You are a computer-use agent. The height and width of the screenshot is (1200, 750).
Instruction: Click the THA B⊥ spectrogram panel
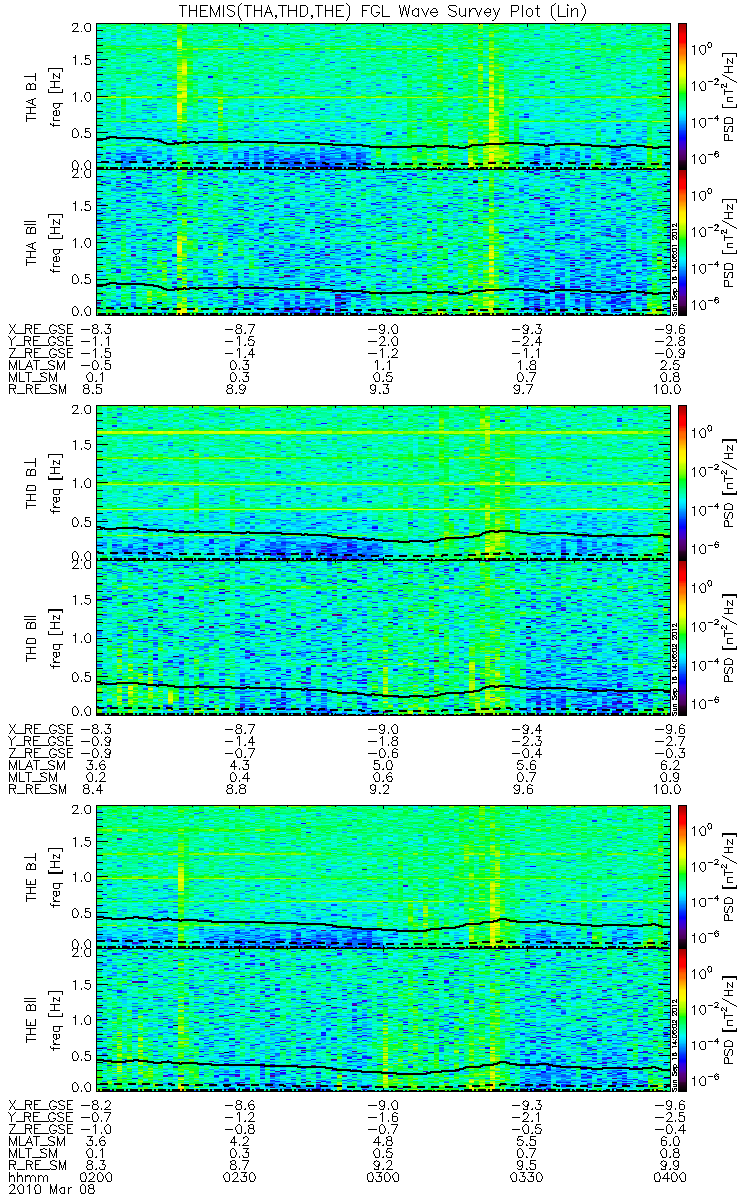tap(383, 95)
